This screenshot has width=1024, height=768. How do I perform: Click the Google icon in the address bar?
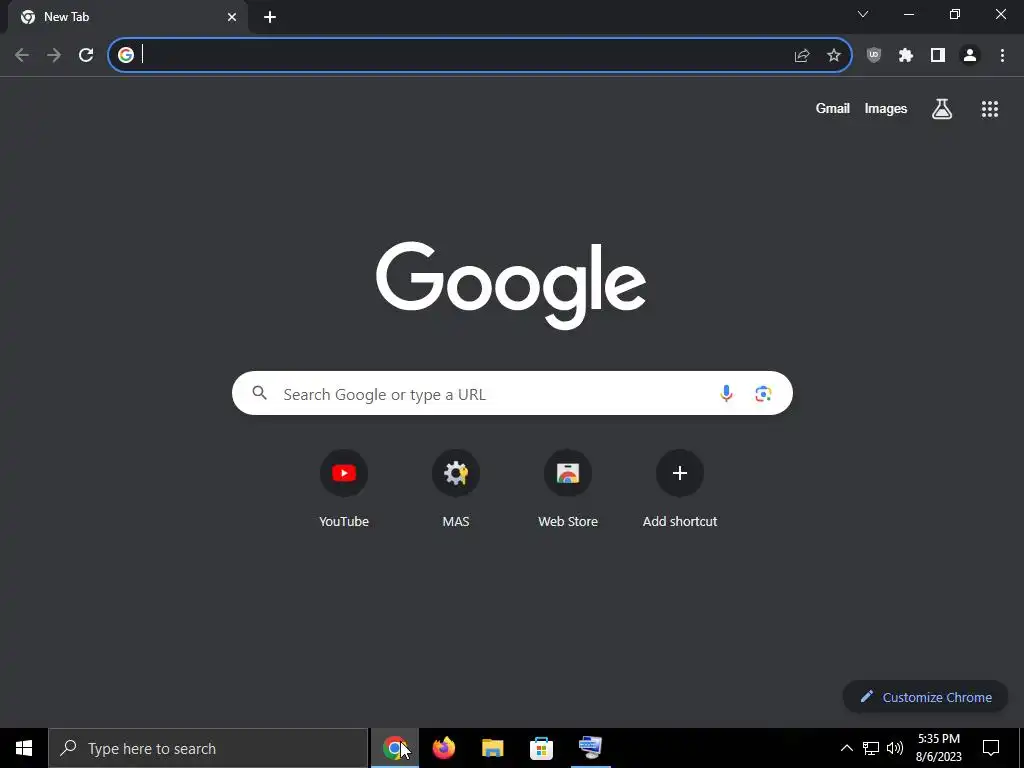tap(126, 55)
